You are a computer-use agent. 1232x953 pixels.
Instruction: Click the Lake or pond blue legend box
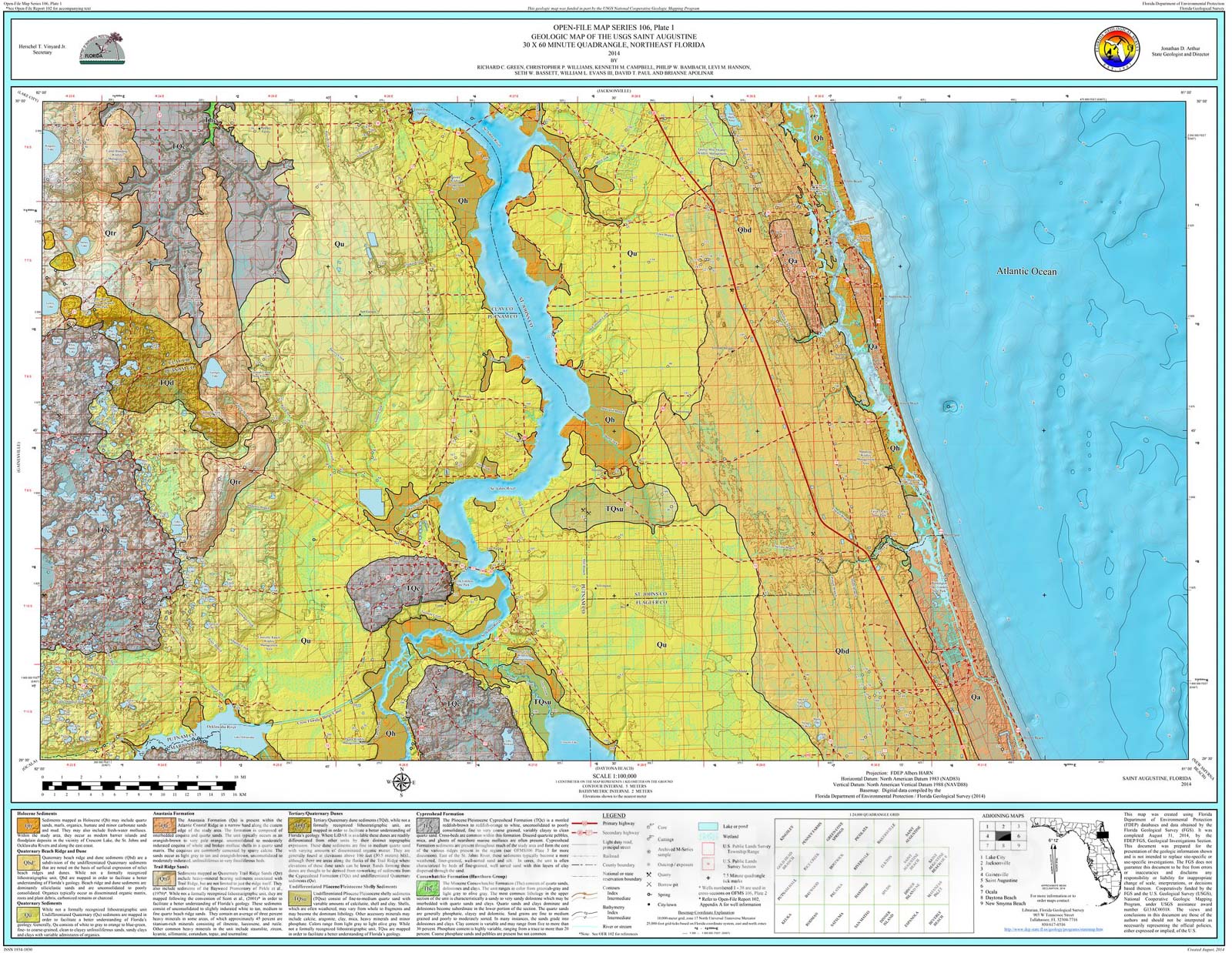coord(708,827)
